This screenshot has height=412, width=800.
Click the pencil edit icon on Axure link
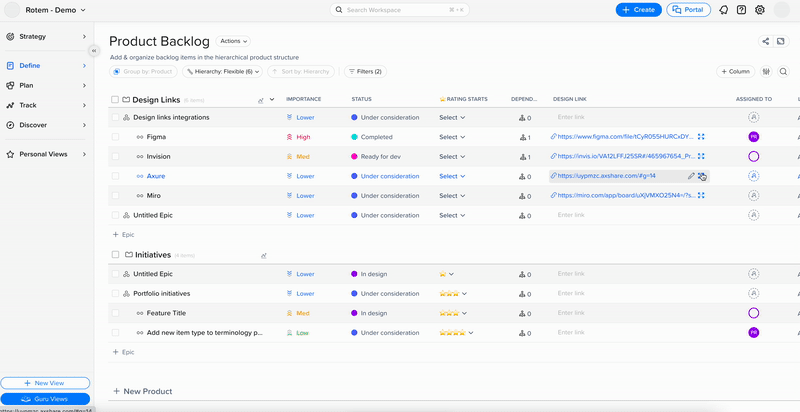pyautogui.click(x=690, y=176)
